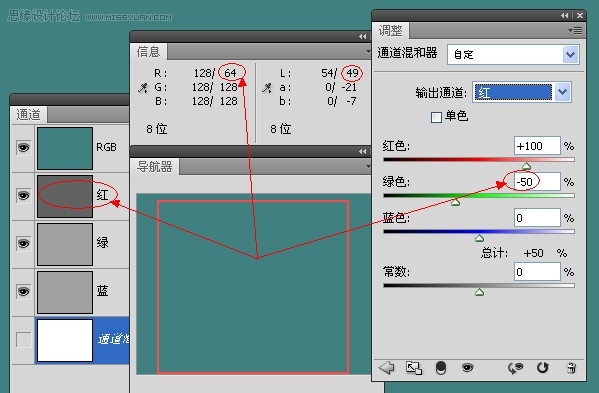Click the 常数 constant input field

click(537, 272)
